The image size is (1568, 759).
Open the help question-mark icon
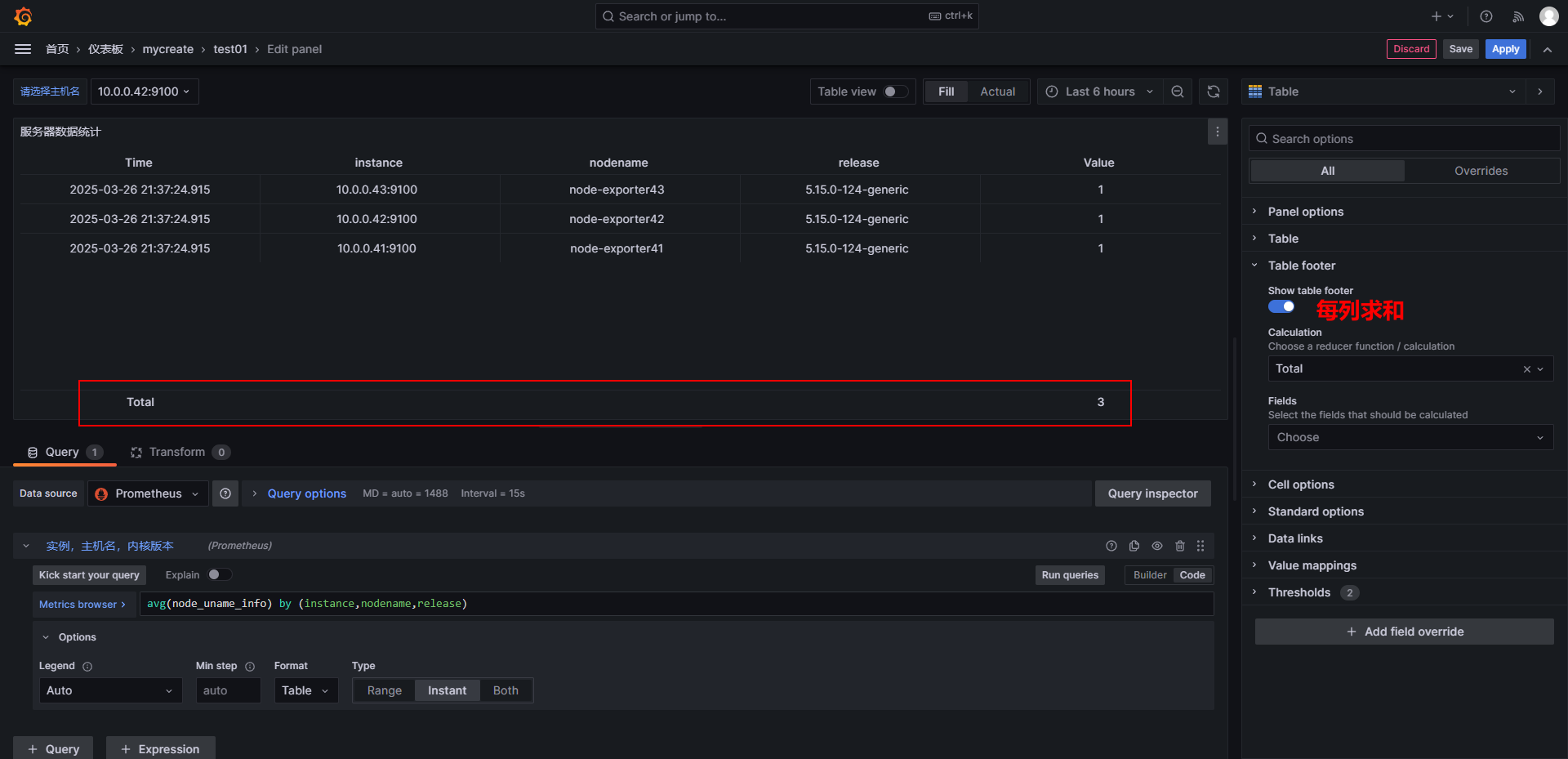coord(1486,16)
